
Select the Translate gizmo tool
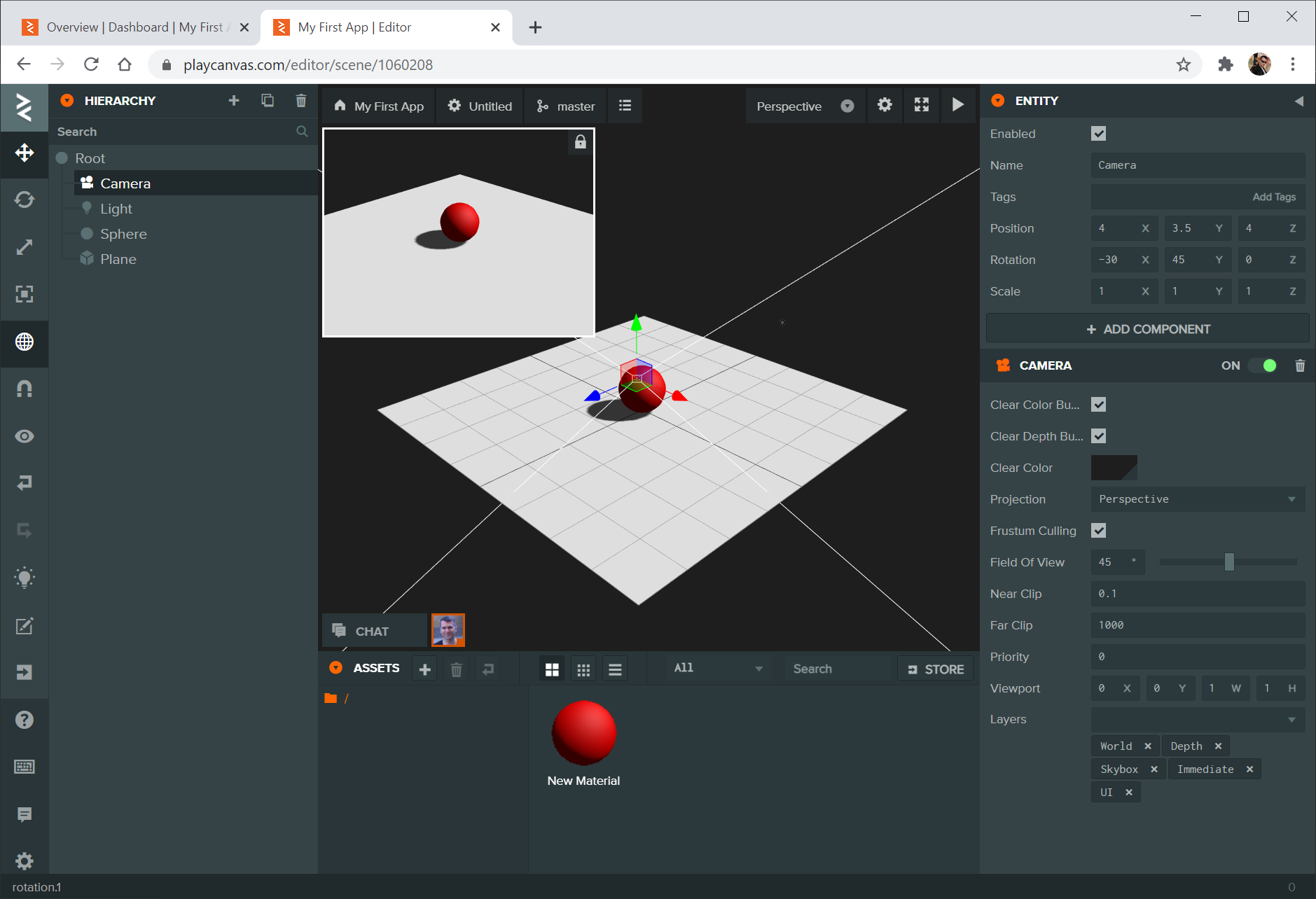[24, 153]
